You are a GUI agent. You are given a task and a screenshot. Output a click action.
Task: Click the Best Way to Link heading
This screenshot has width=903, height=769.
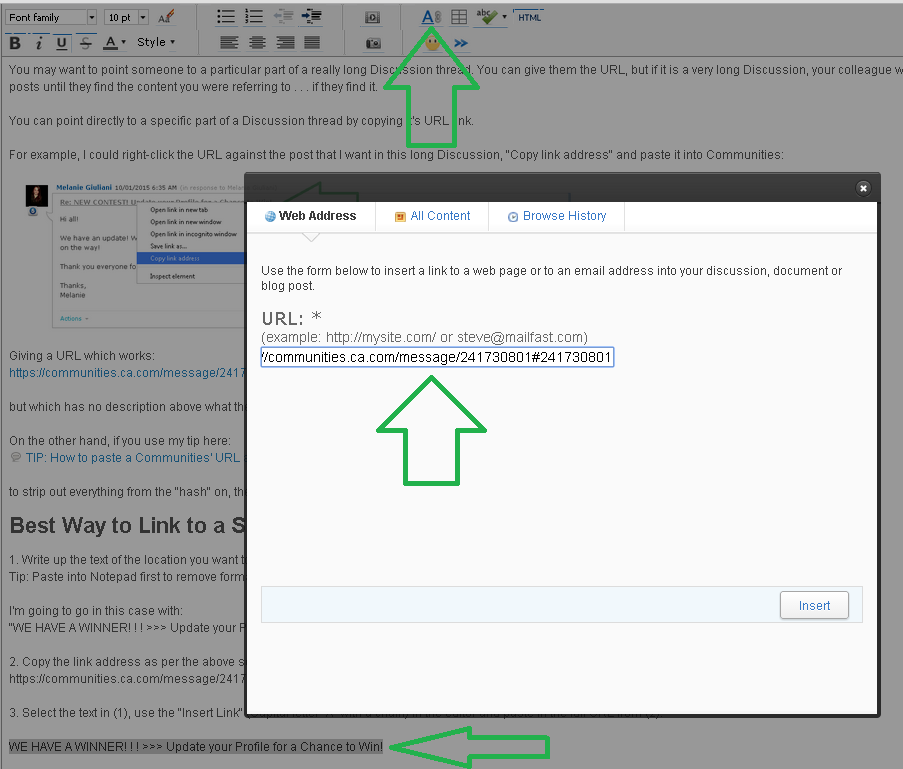pos(127,525)
